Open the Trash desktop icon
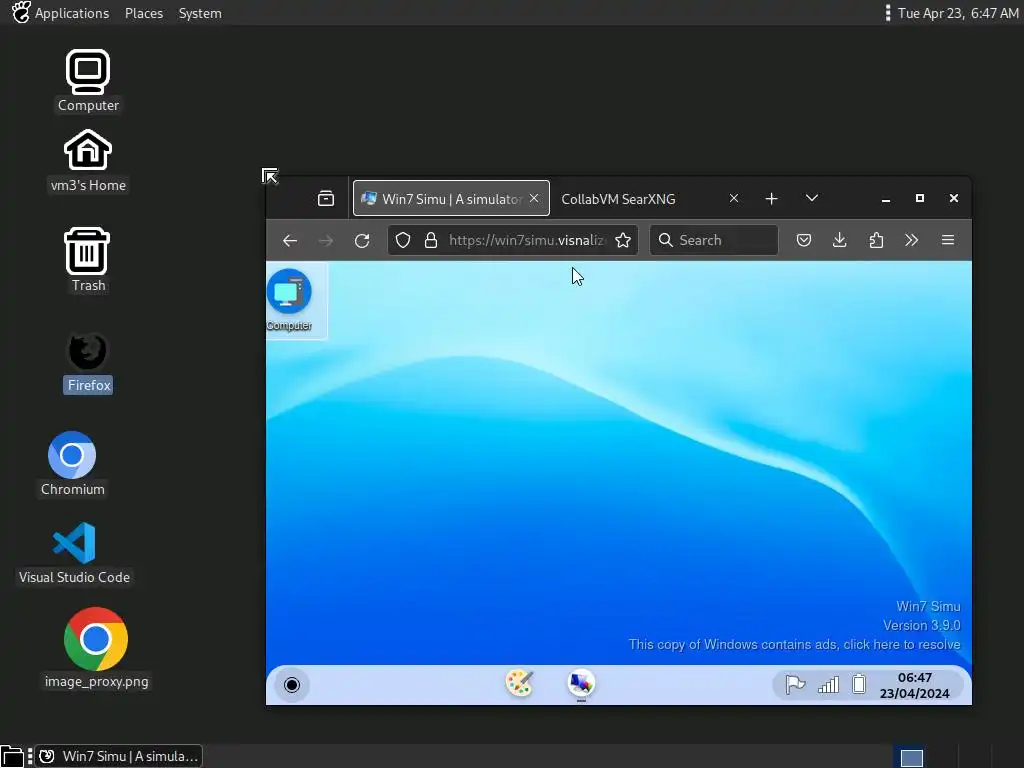Image resolution: width=1024 pixels, height=768 pixels. pos(88,260)
